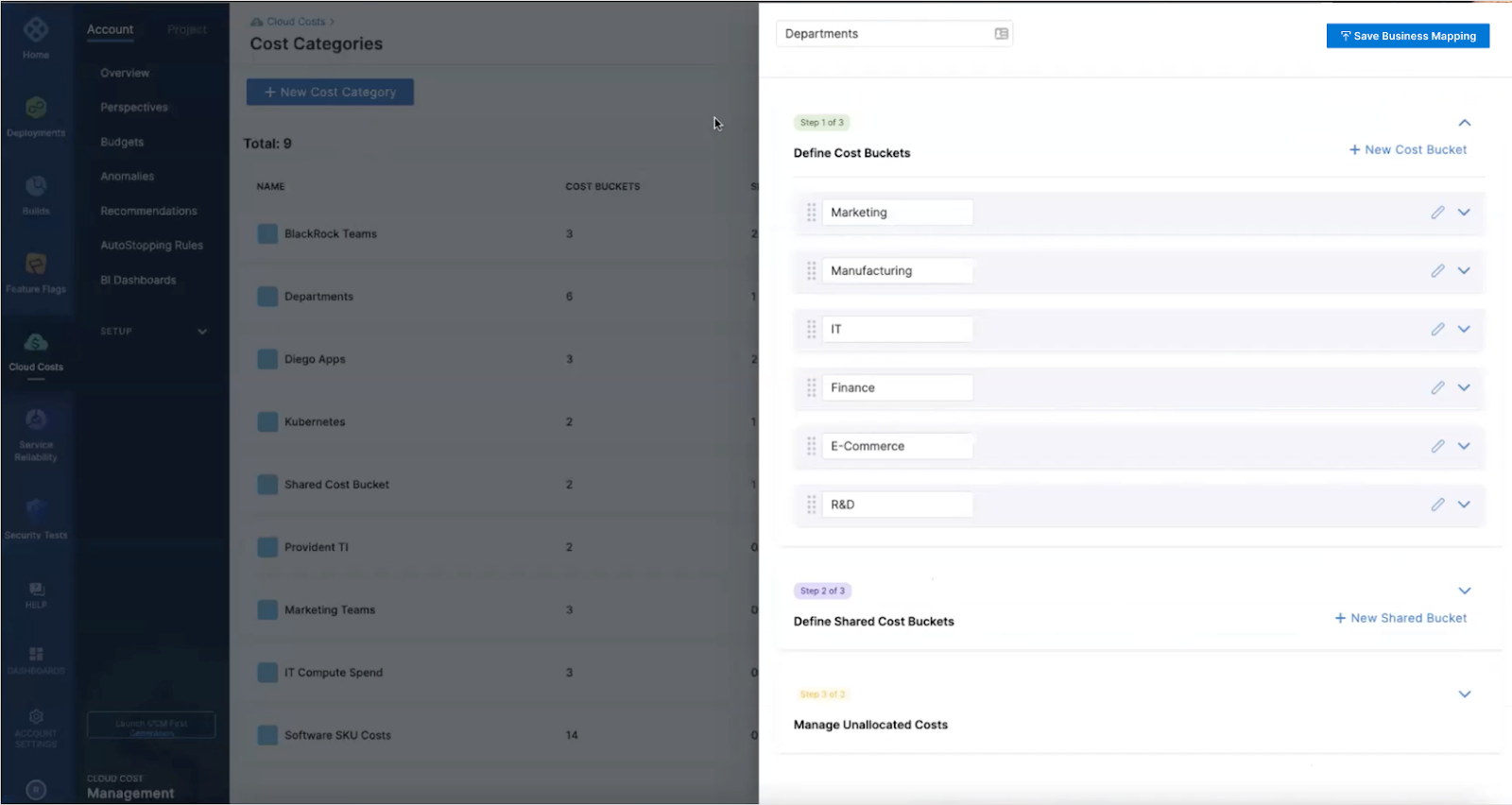Click the pencil icon for IT bucket
The height and width of the screenshot is (805, 1512).
pos(1437,330)
